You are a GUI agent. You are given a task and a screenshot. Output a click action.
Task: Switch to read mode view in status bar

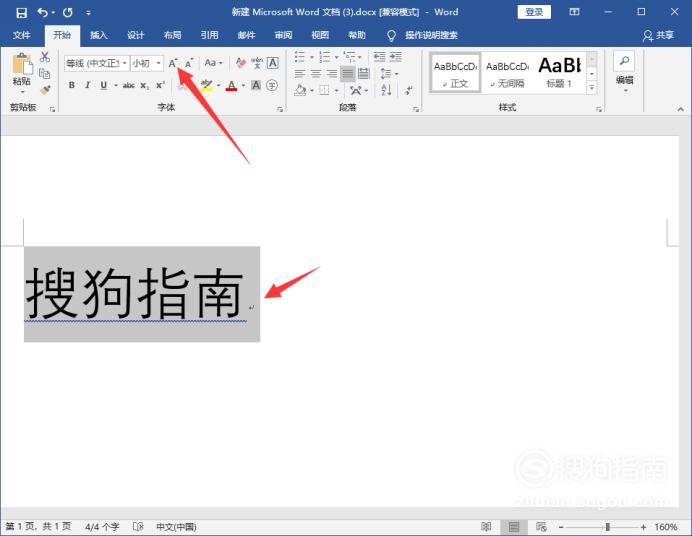[x=486, y=527]
